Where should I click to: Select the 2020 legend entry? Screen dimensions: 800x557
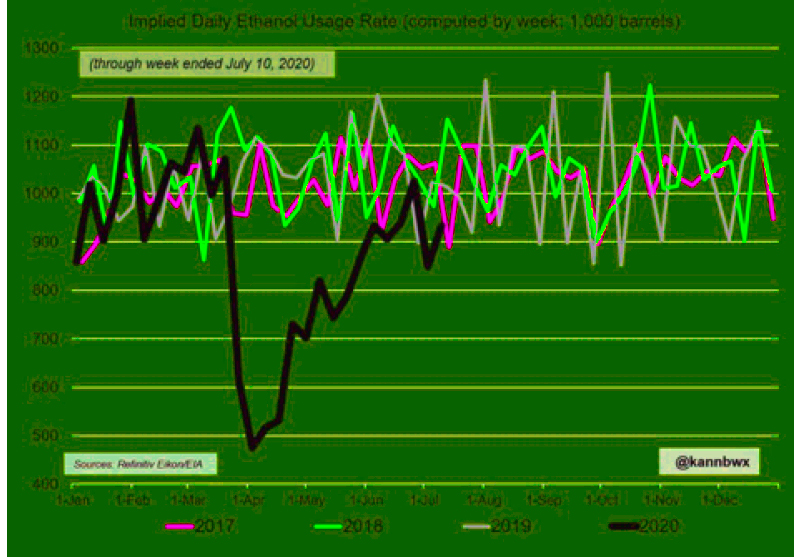(x=643, y=525)
